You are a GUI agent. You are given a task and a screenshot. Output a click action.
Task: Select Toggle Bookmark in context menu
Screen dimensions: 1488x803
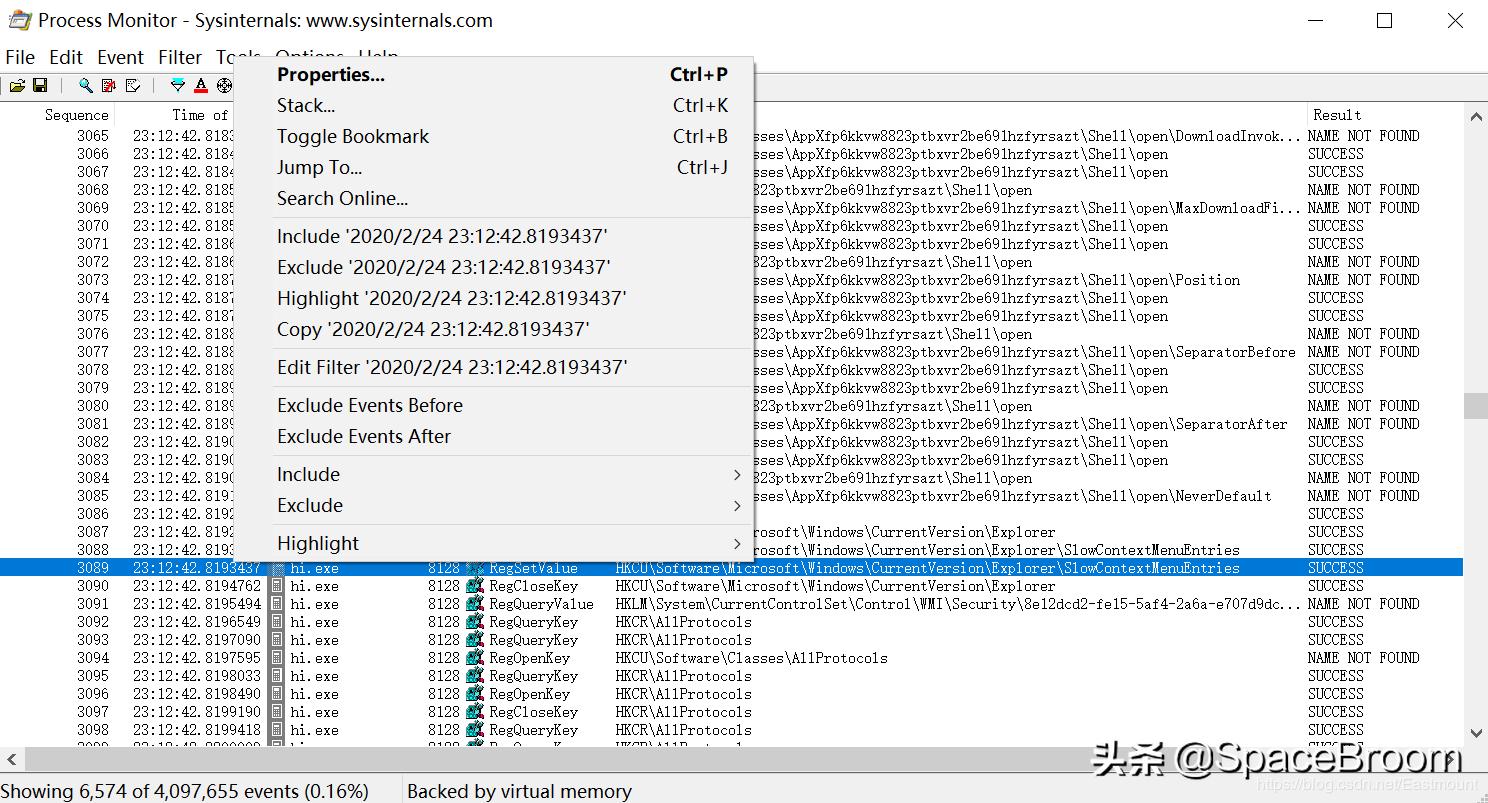[493, 137]
